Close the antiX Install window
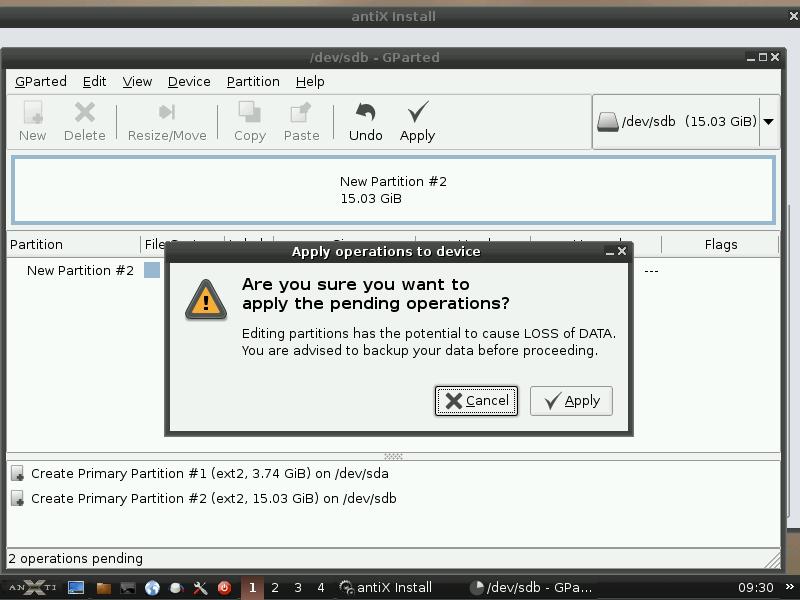 (794, 16)
